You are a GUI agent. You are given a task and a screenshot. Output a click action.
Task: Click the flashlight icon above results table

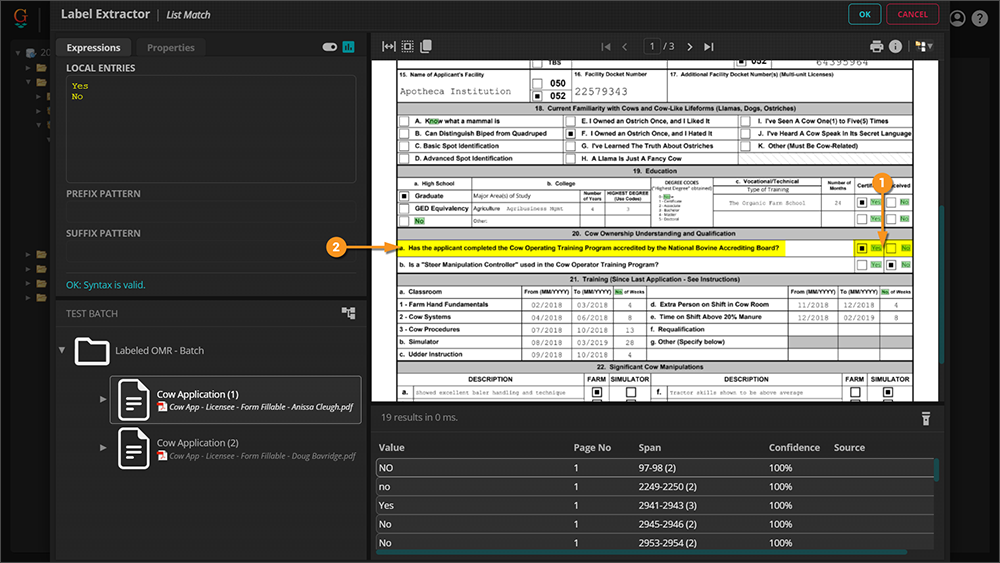(925, 417)
